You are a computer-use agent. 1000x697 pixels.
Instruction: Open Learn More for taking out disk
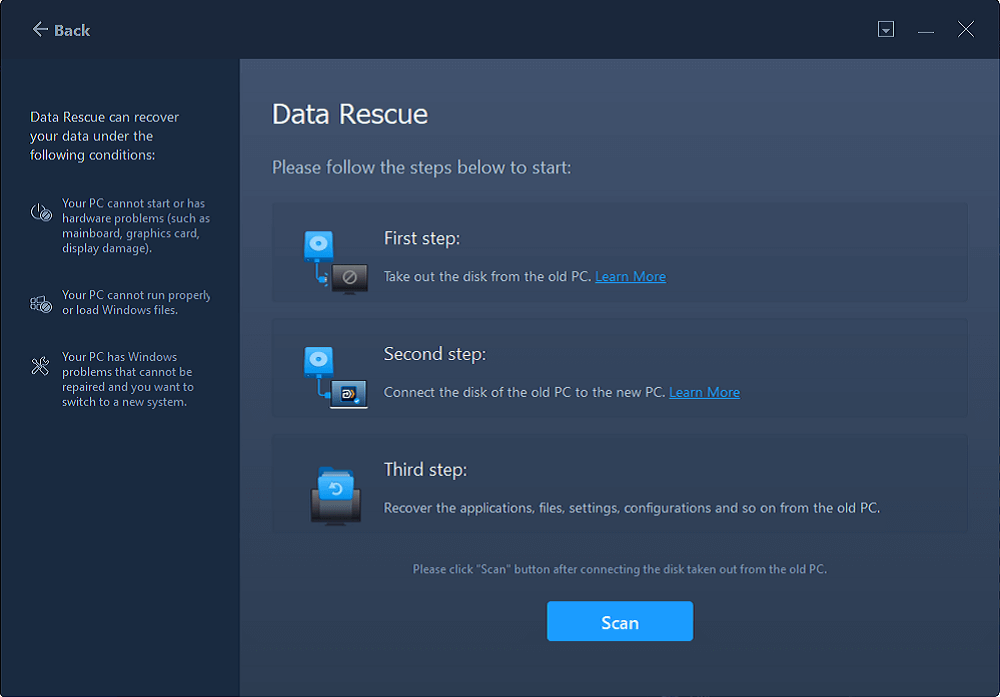(x=630, y=277)
